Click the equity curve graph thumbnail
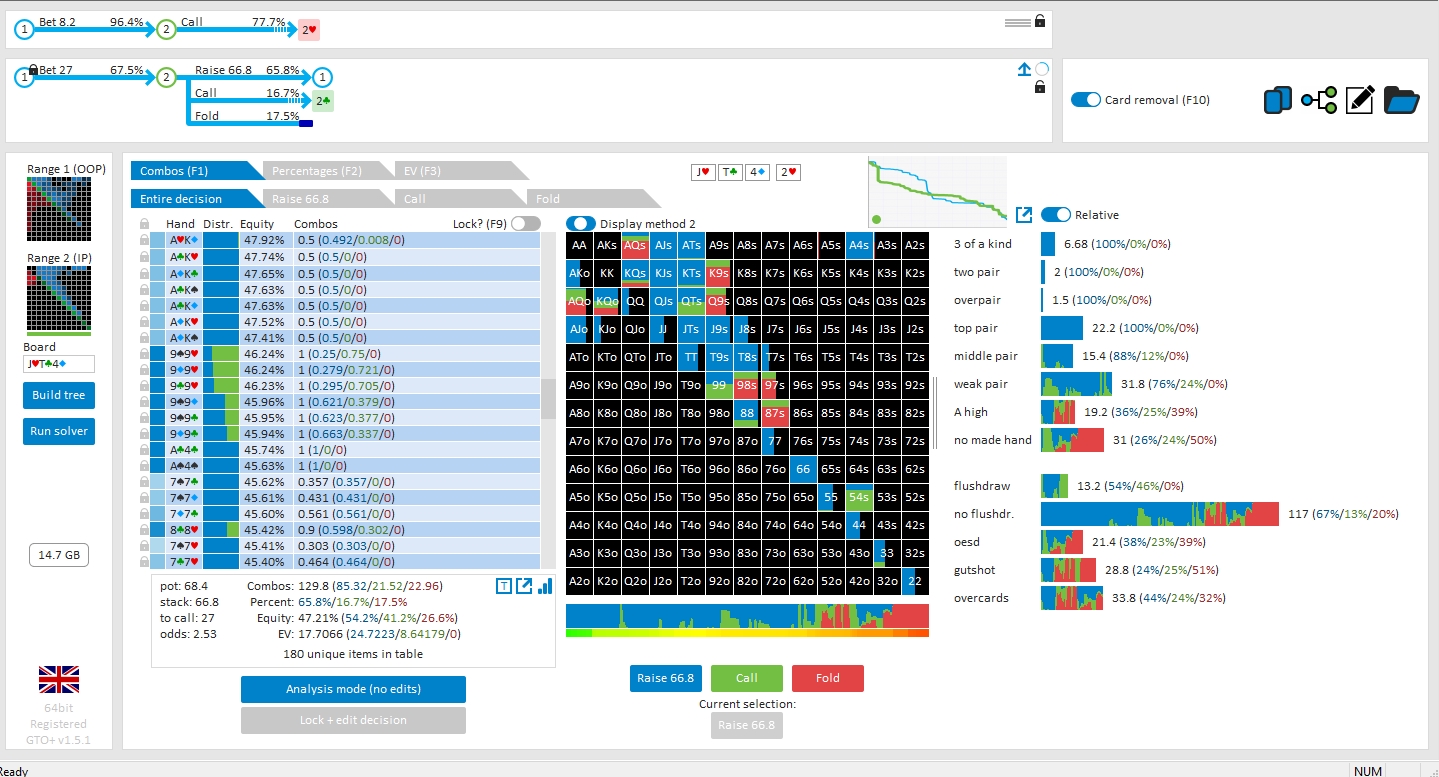The image size is (1439, 777). click(939, 192)
